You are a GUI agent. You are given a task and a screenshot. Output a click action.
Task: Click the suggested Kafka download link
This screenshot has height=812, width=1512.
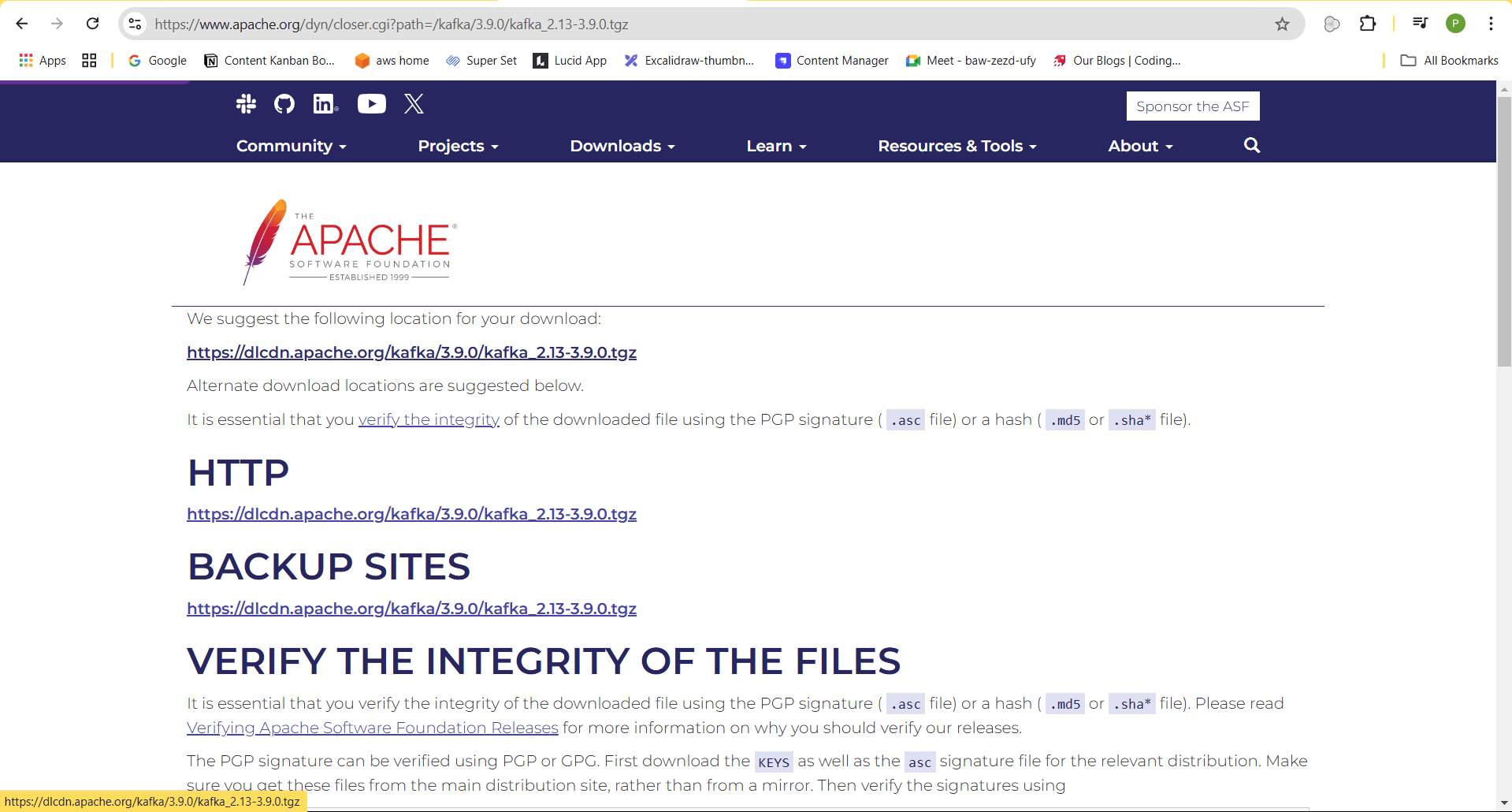point(411,352)
